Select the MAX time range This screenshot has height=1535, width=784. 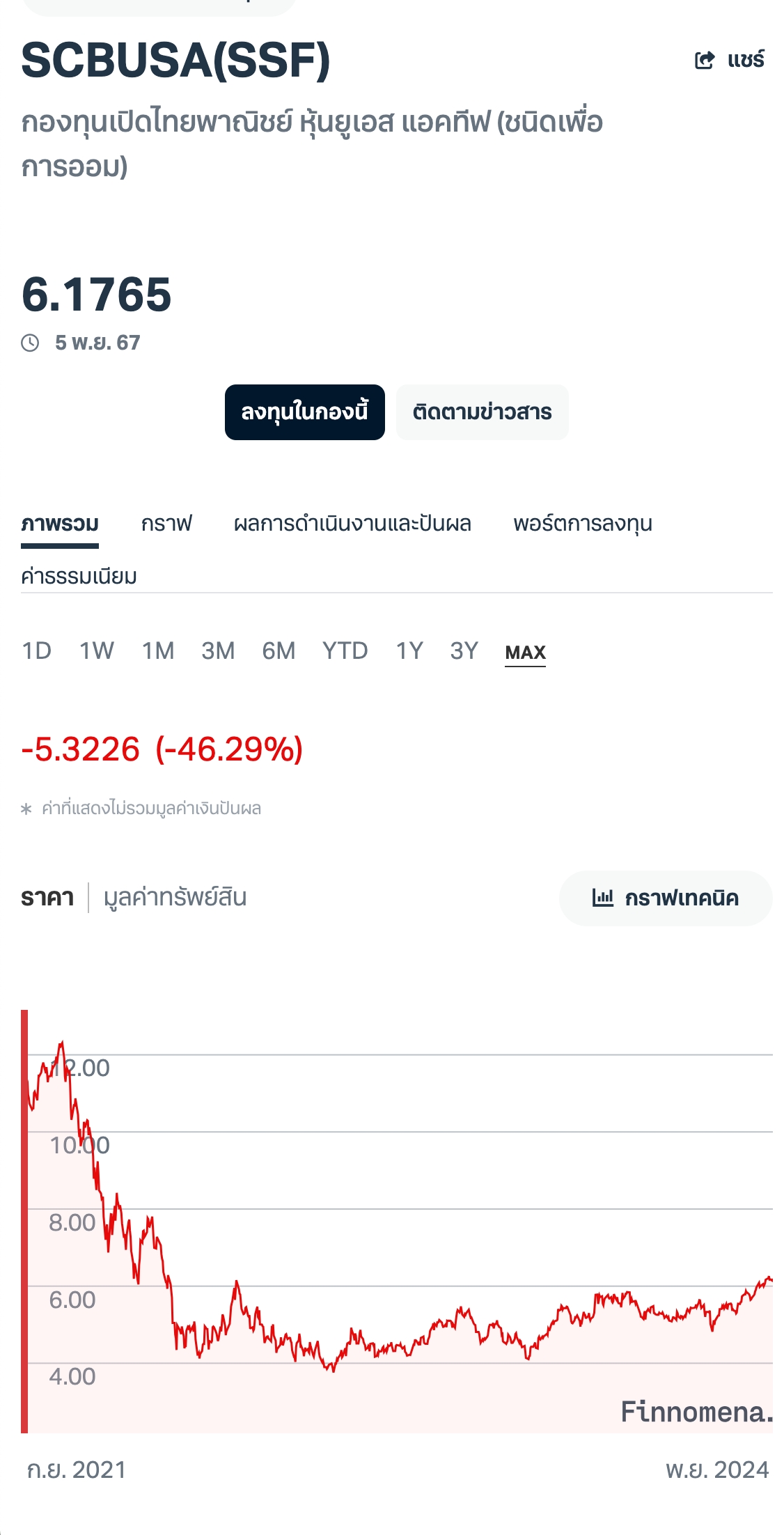(x=526, y=653)
